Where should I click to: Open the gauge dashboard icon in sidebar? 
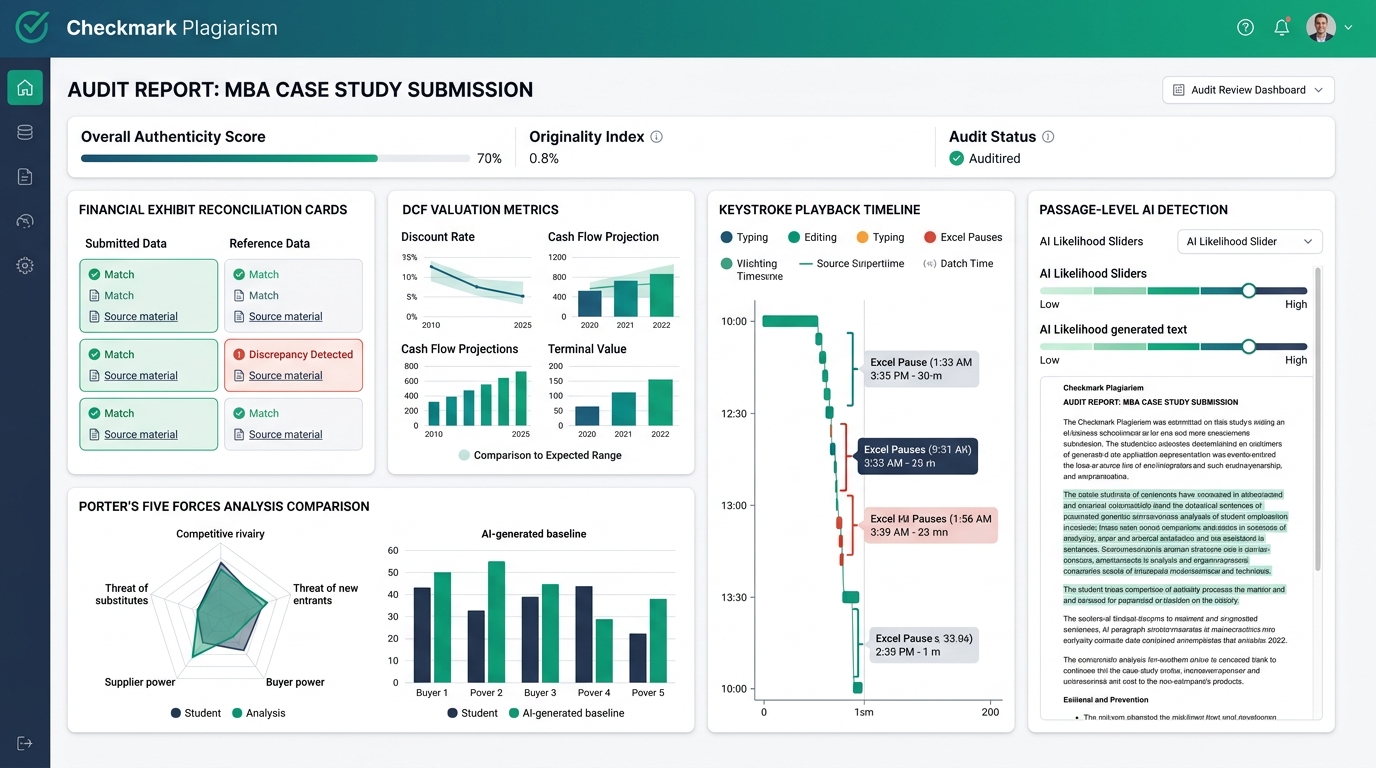(x=25, y=221)
